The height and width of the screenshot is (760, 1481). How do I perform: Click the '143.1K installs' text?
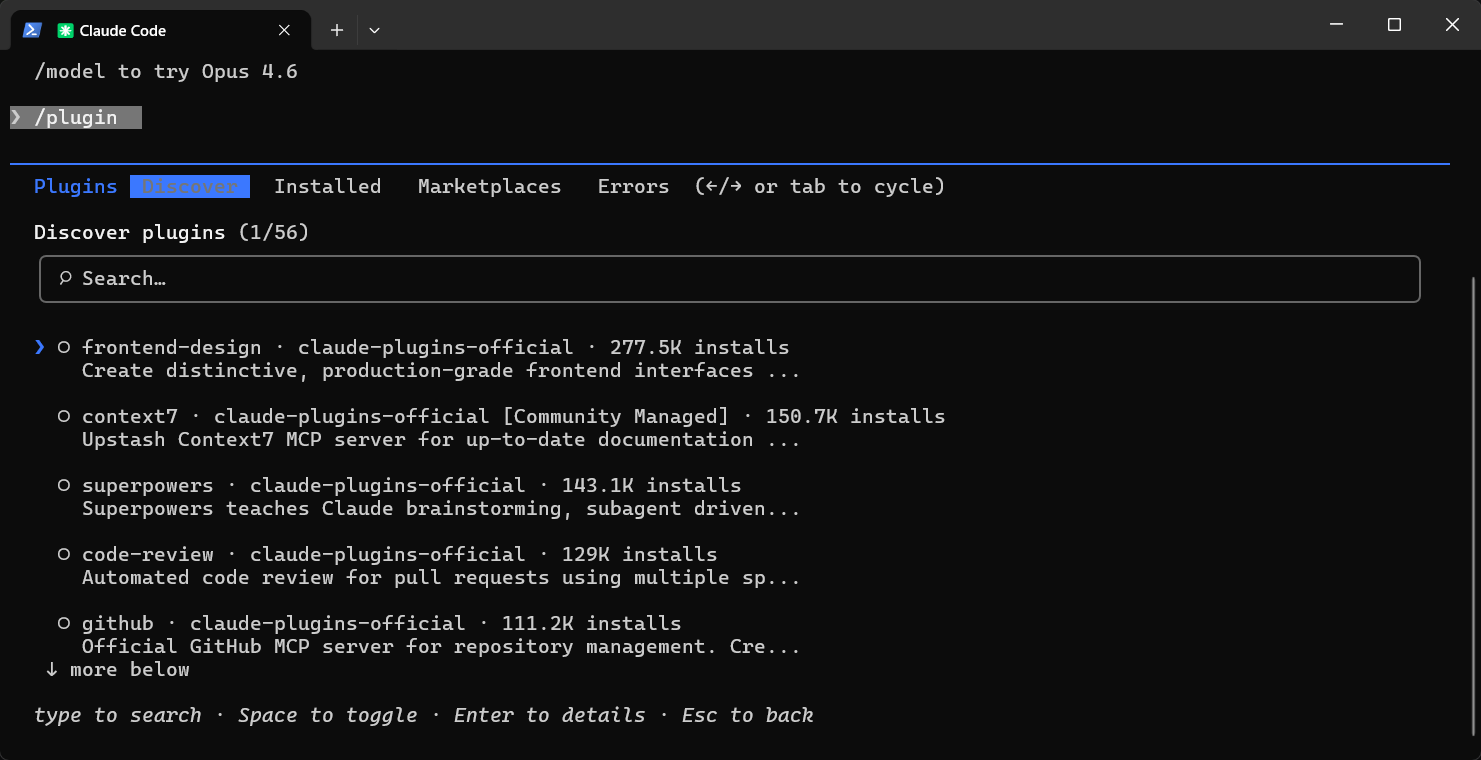pyautogui.click(x=652, y=485)
